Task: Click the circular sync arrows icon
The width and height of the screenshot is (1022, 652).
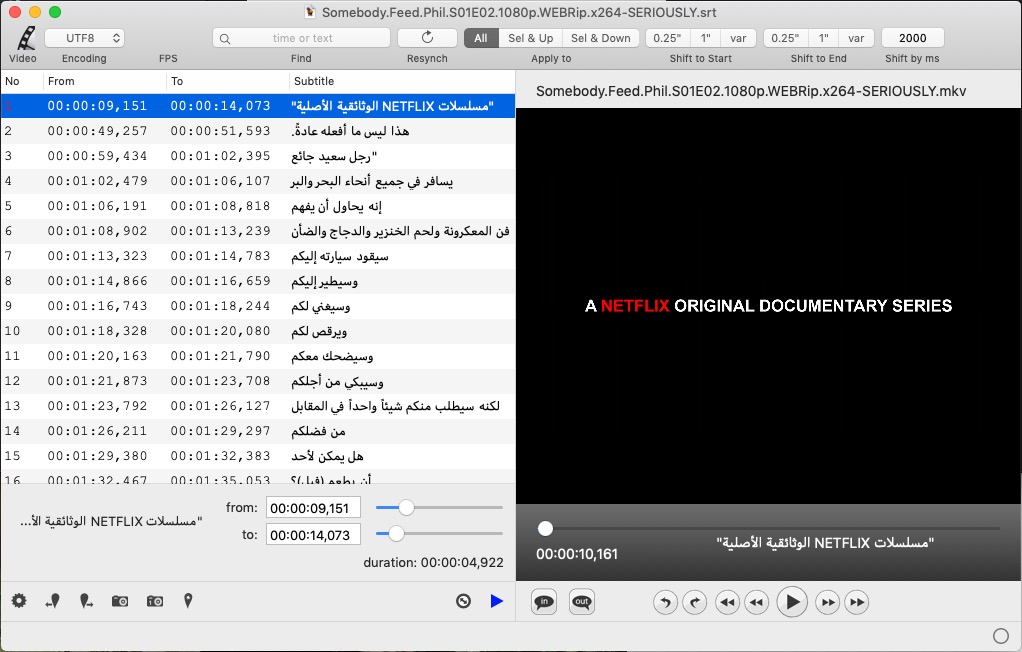Action: point(463,601)
